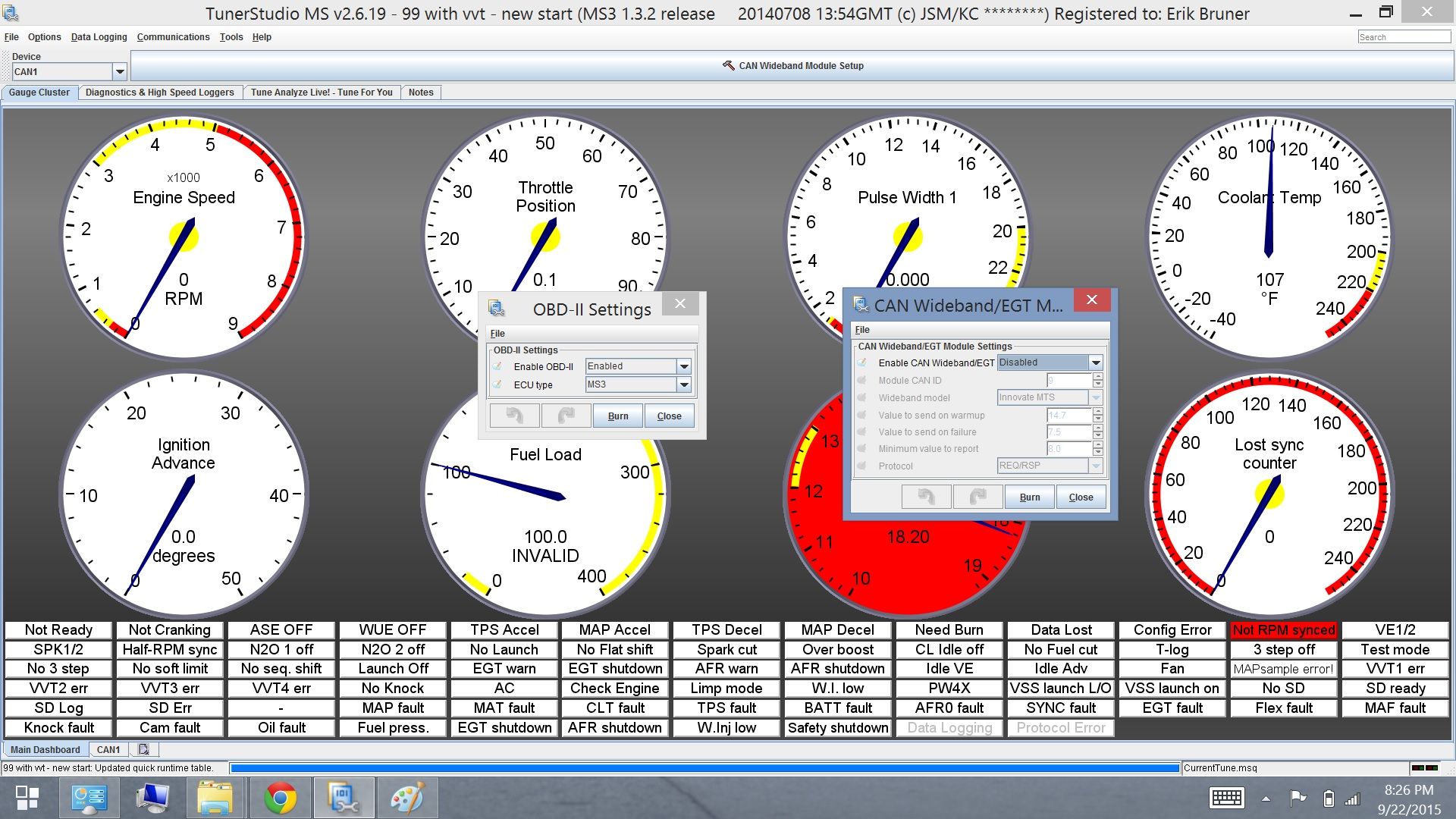
Task: Open the ECU type MS3 dropdown
Action: click(683, 384)
